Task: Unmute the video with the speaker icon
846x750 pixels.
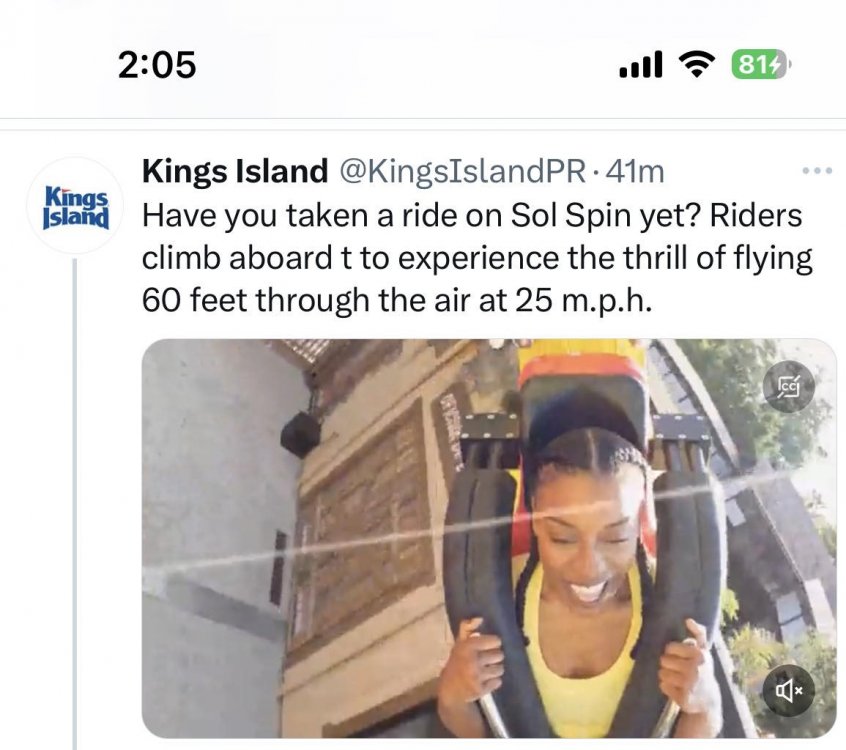Action: click(x=789, y=691)
